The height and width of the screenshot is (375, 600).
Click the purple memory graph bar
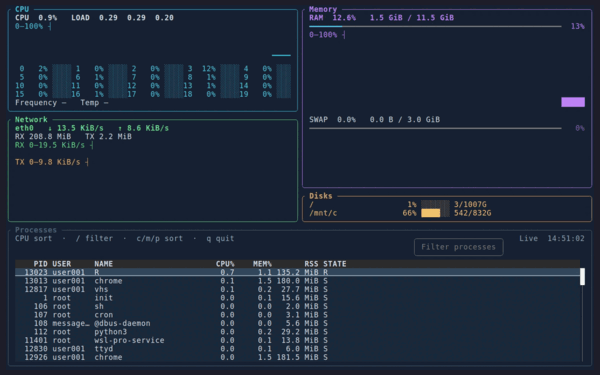coord(573,102)
